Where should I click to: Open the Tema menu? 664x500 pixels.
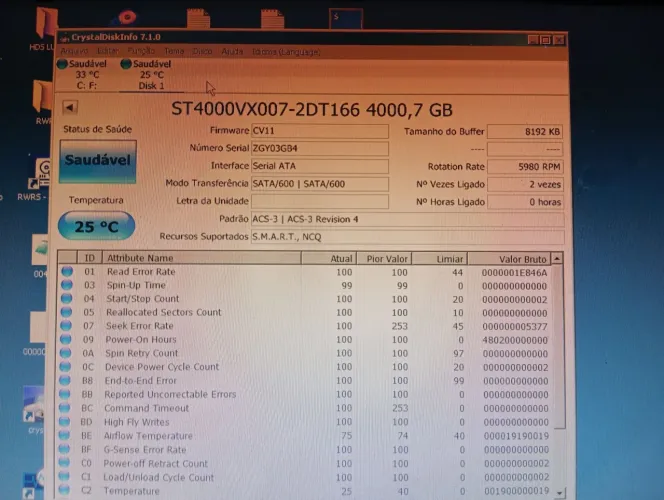pyautogui.click(x=174, y=52)
